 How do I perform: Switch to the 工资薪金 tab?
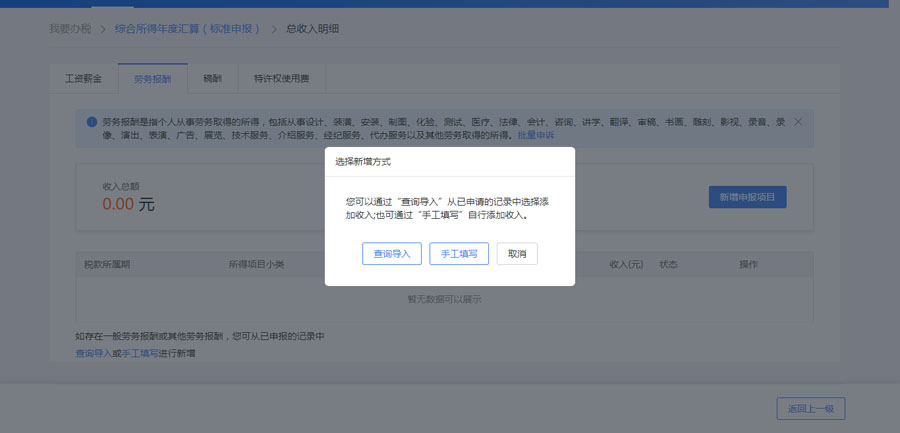tap(83, 78)
